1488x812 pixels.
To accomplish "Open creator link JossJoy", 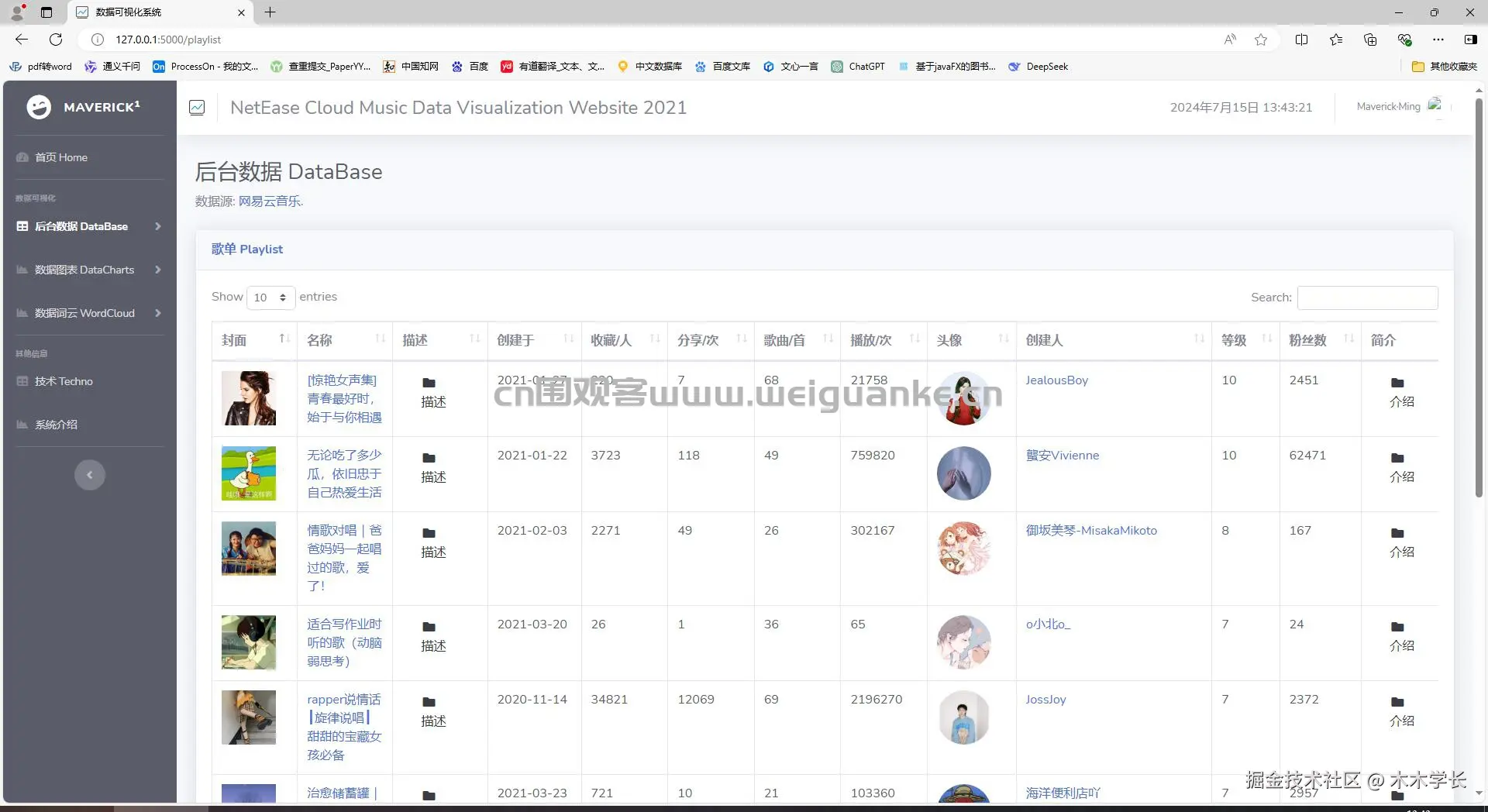I will pos(1045,700).
